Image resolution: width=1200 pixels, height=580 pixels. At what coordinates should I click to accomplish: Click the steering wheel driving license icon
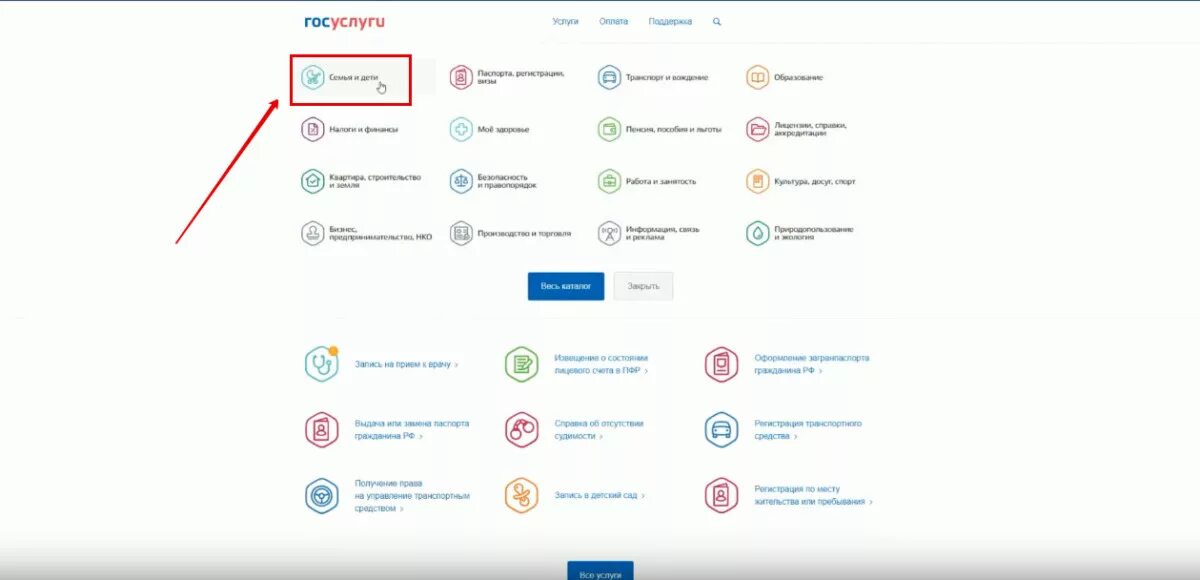(321, 495)
